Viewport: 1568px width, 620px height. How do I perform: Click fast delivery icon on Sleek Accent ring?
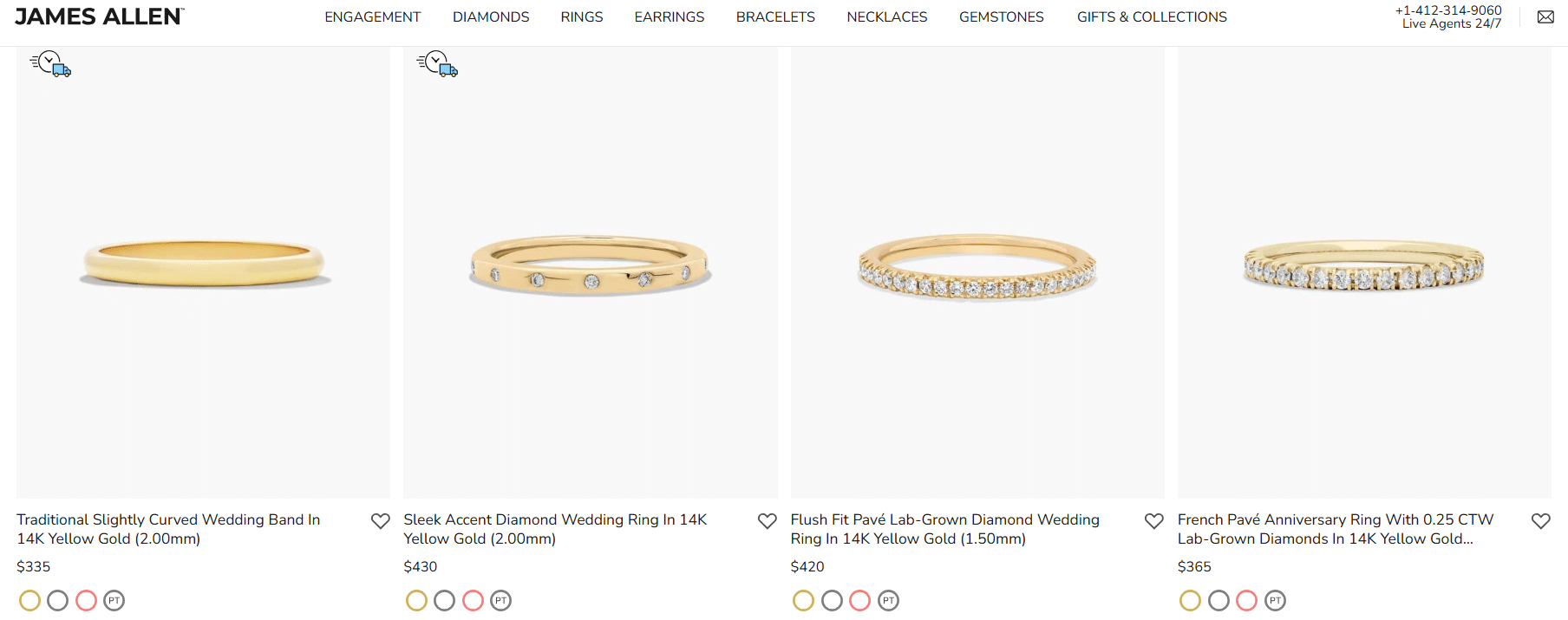(437, 64)
